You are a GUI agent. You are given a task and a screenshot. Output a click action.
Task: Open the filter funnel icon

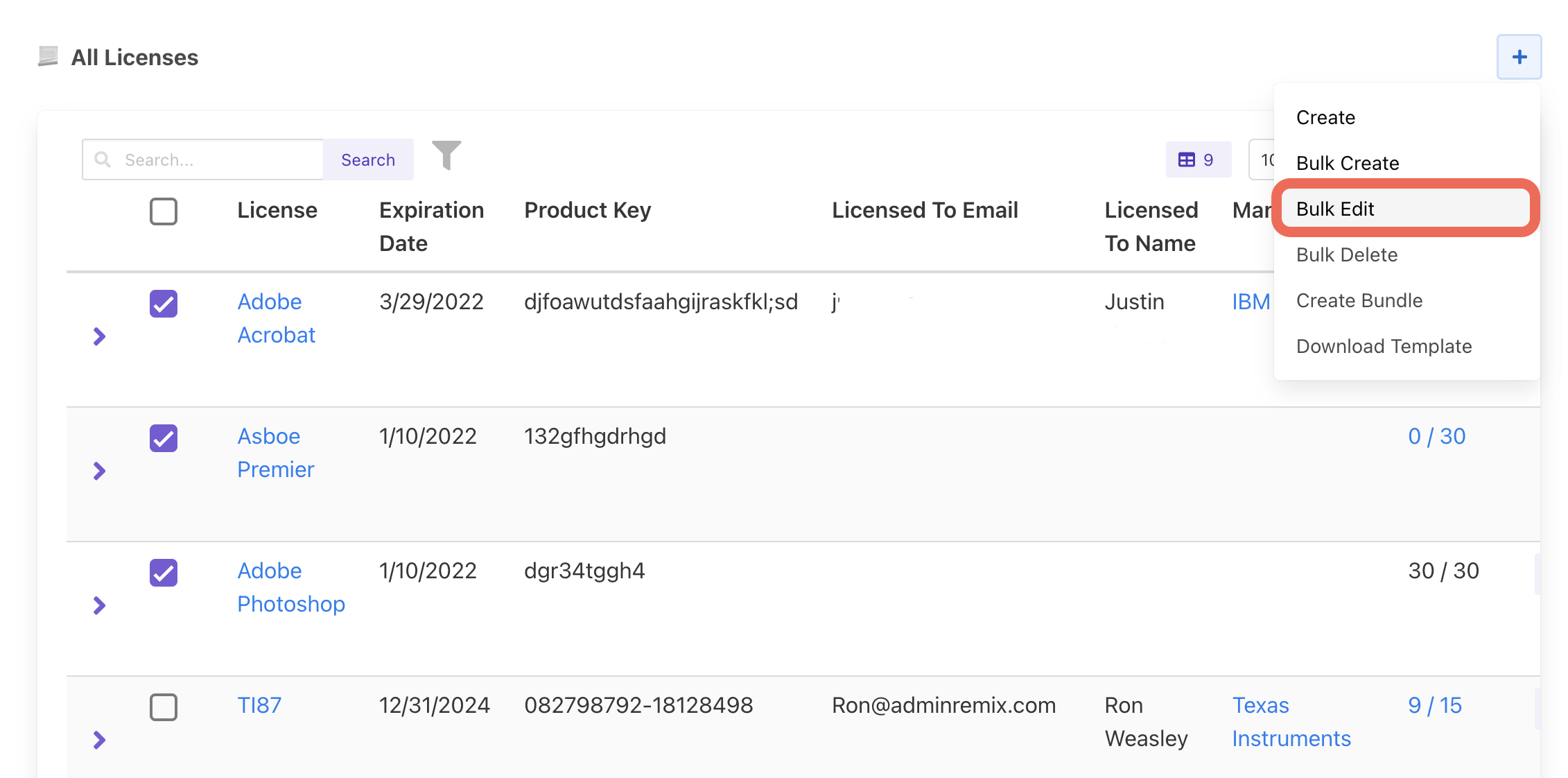(x=446, y=155)
